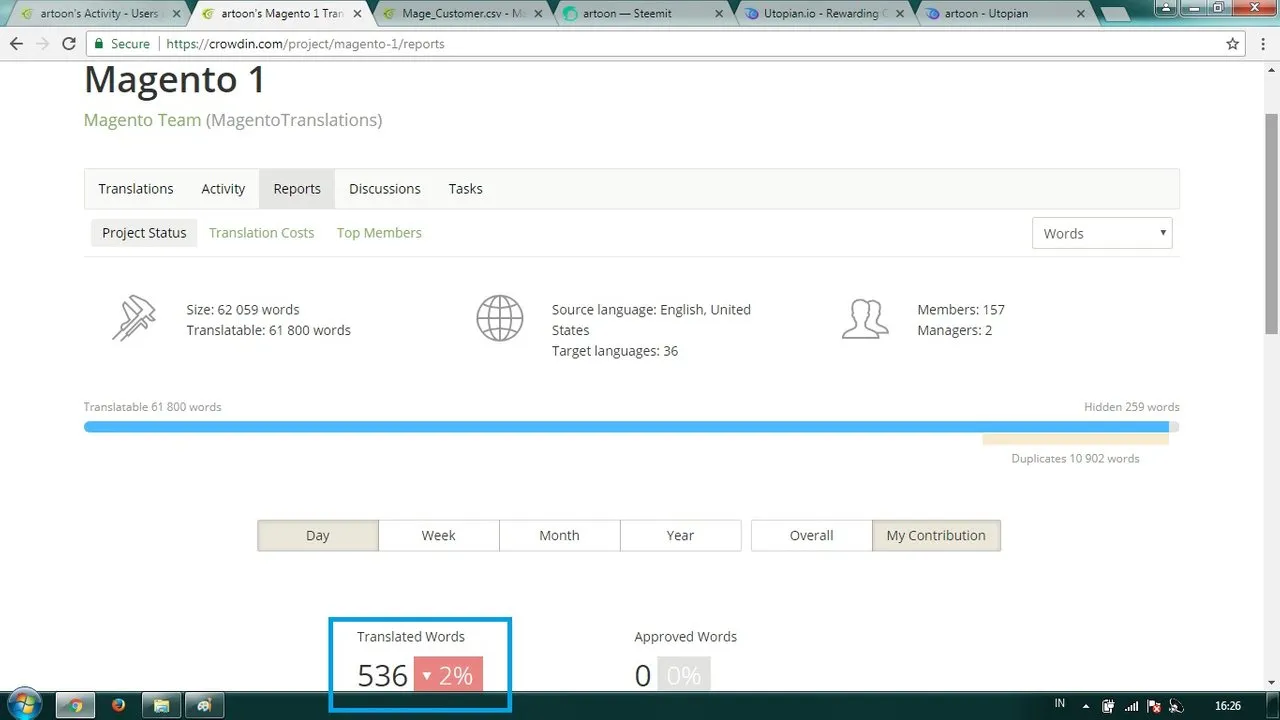
Task: Launch Firefox from the taskbar
Action: tap(119, 705)
